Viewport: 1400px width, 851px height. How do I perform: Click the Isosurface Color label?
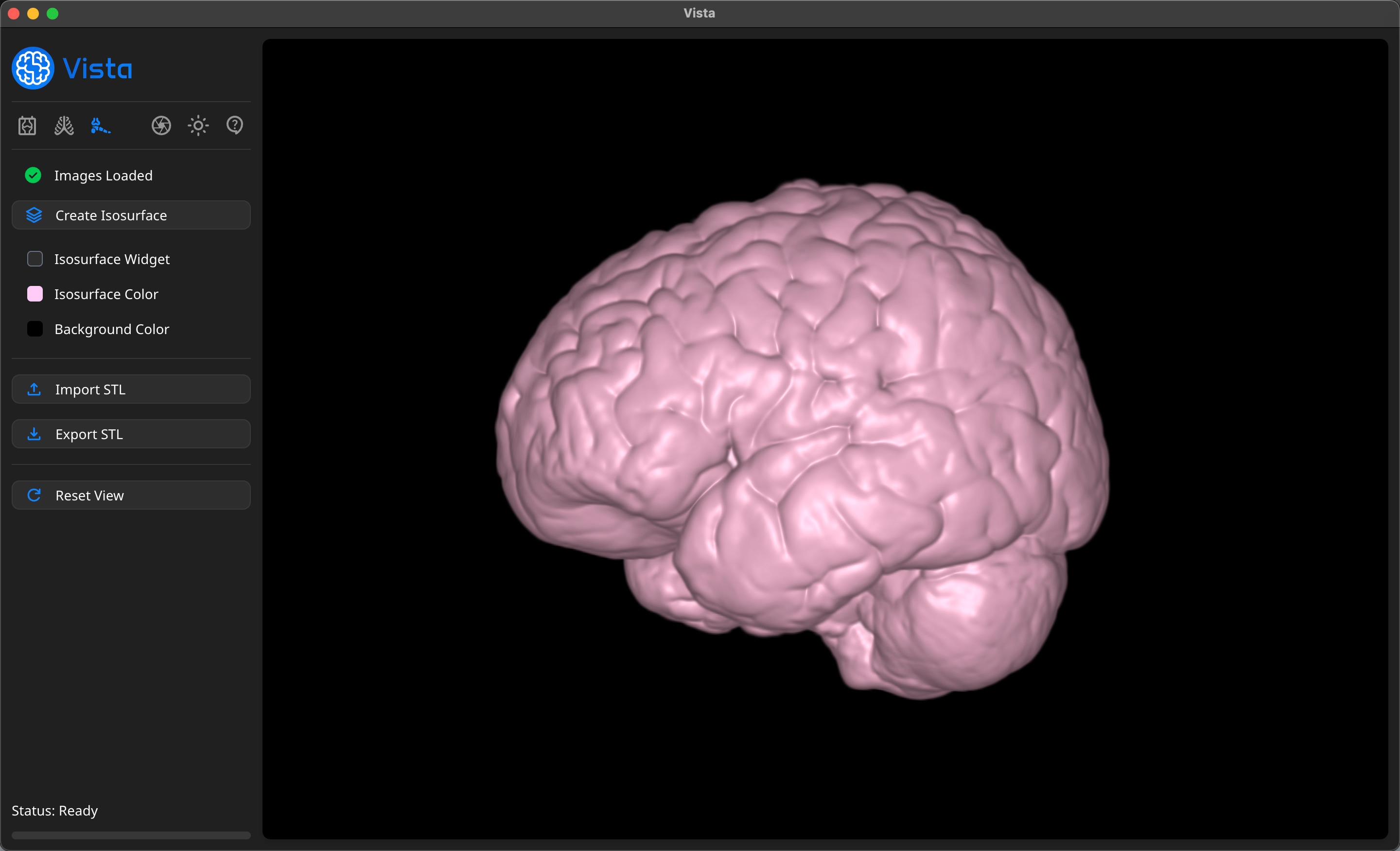pyautogui.click(x=106, y=294)
